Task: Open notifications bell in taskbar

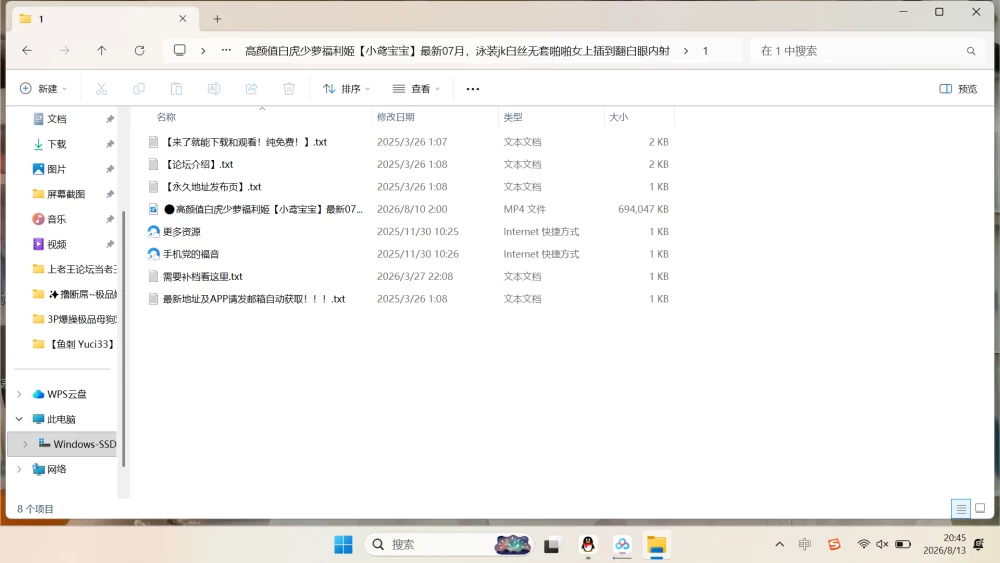Action: [979, 544]
